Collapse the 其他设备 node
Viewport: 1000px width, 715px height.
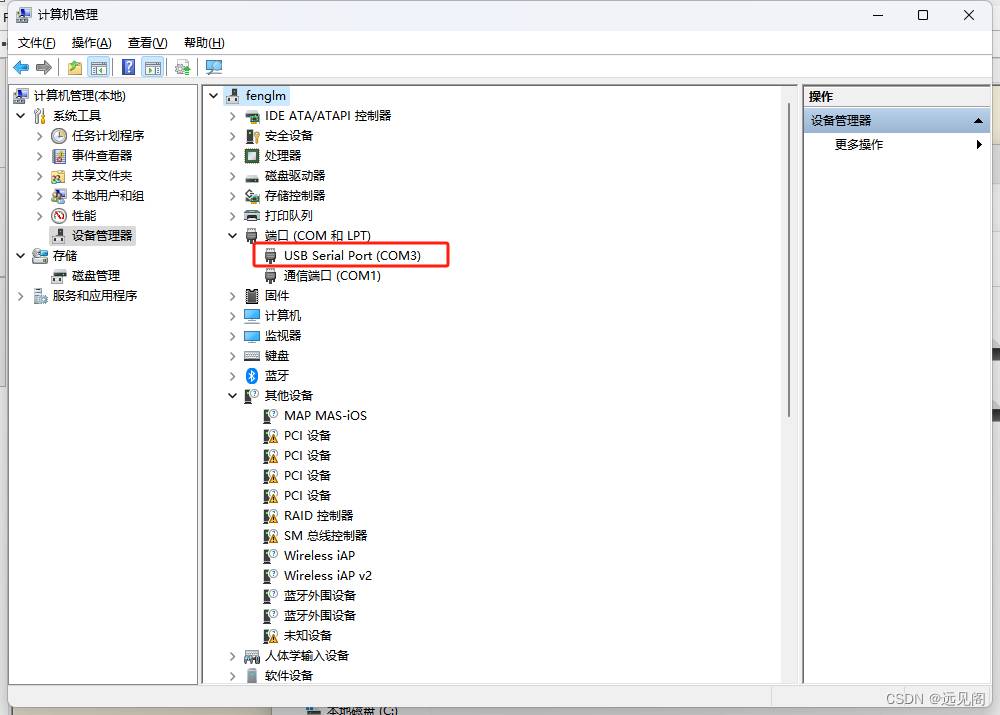click(x=233, y=396)
